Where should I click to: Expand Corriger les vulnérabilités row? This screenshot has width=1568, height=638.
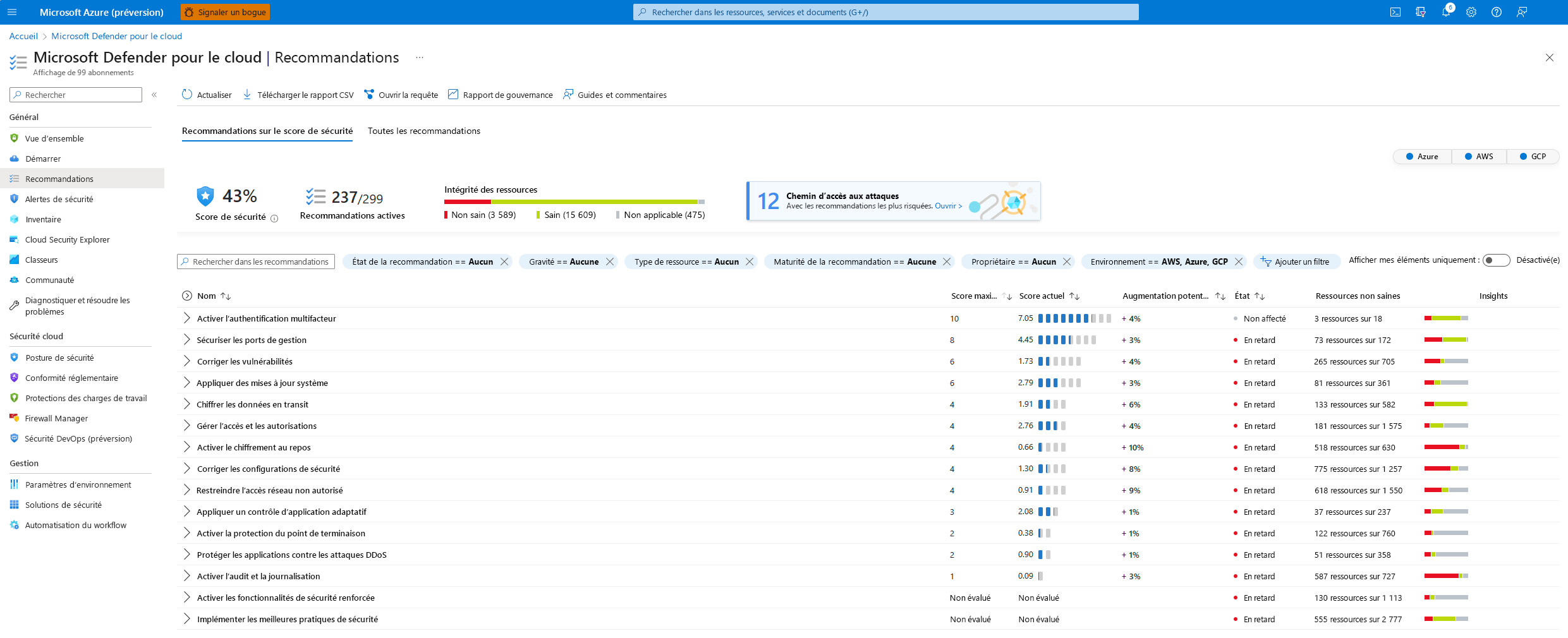186,361
